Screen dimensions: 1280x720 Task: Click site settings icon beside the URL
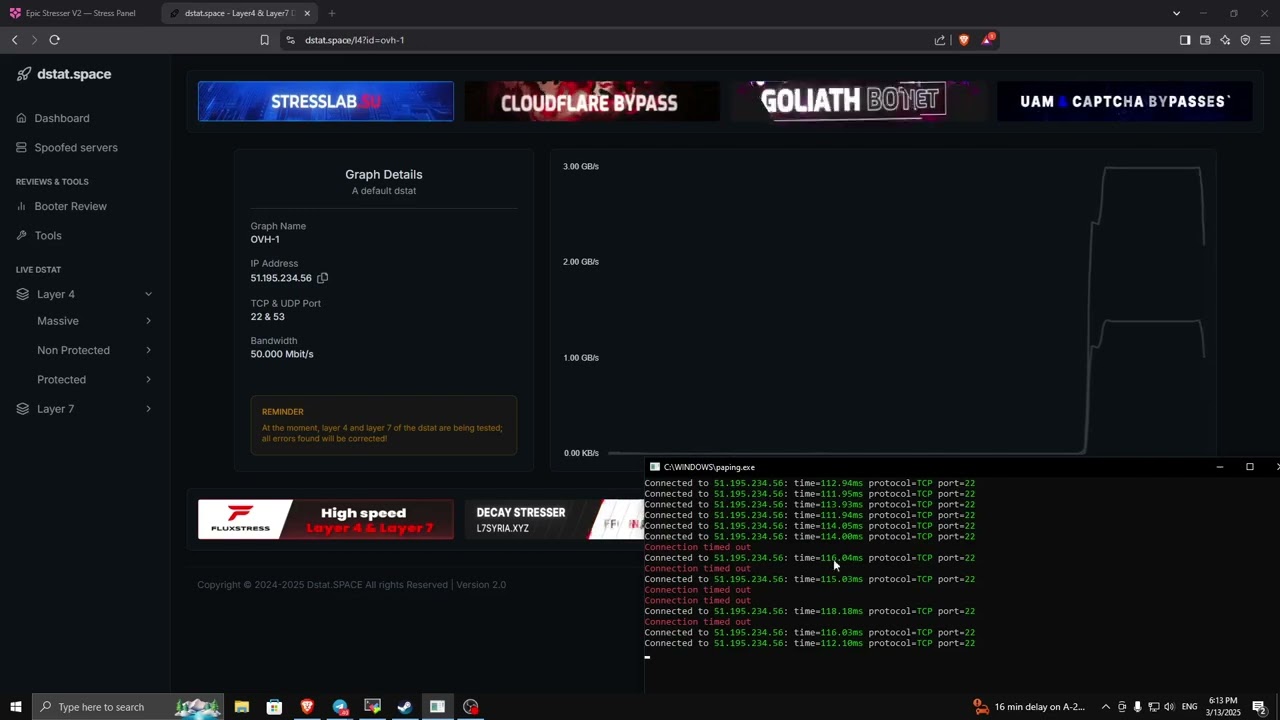click(x=290, y=40)
